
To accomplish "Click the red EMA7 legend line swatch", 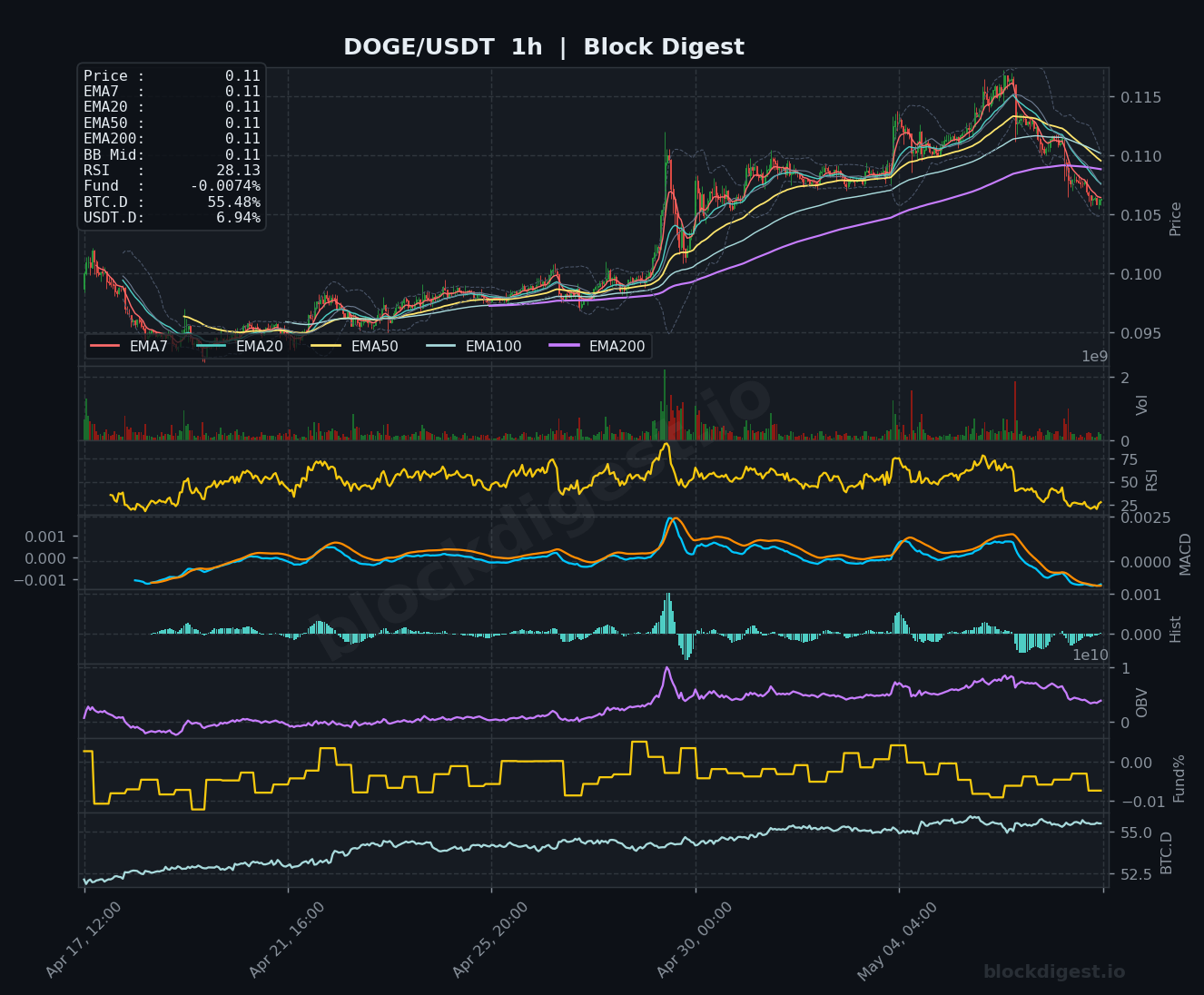I will click(x=104, y=346).
